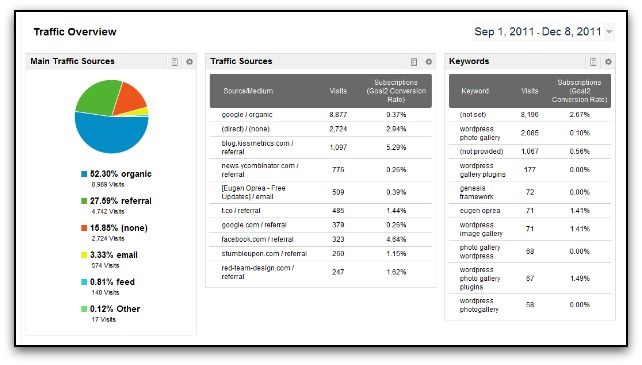Click Keywords widget export icon
642x365 pixels.
coord(593,62)
